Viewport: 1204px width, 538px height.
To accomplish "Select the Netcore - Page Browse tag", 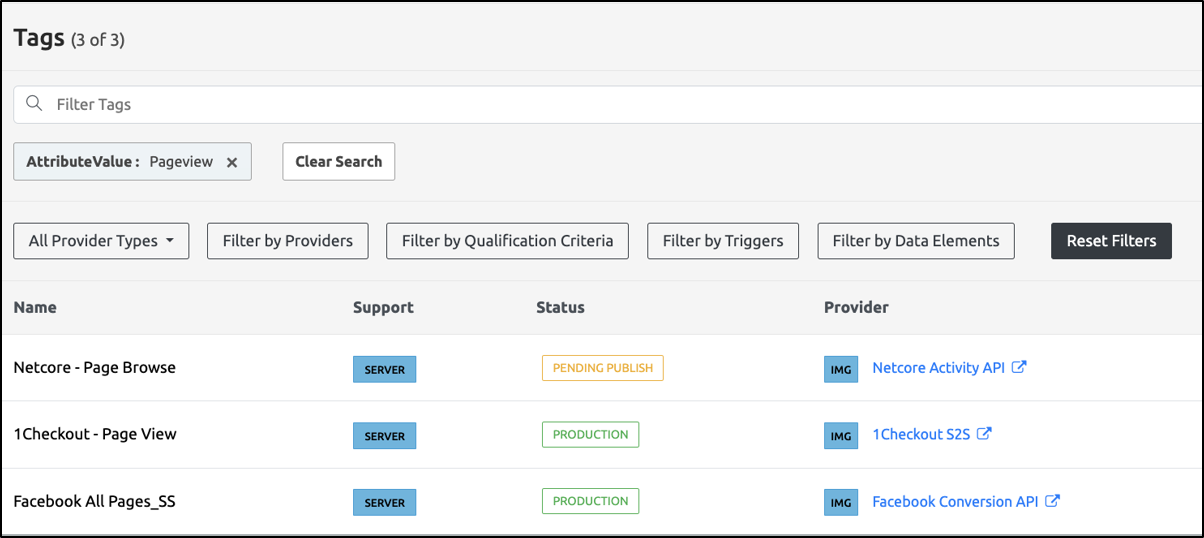I will (x=94, y=368).
